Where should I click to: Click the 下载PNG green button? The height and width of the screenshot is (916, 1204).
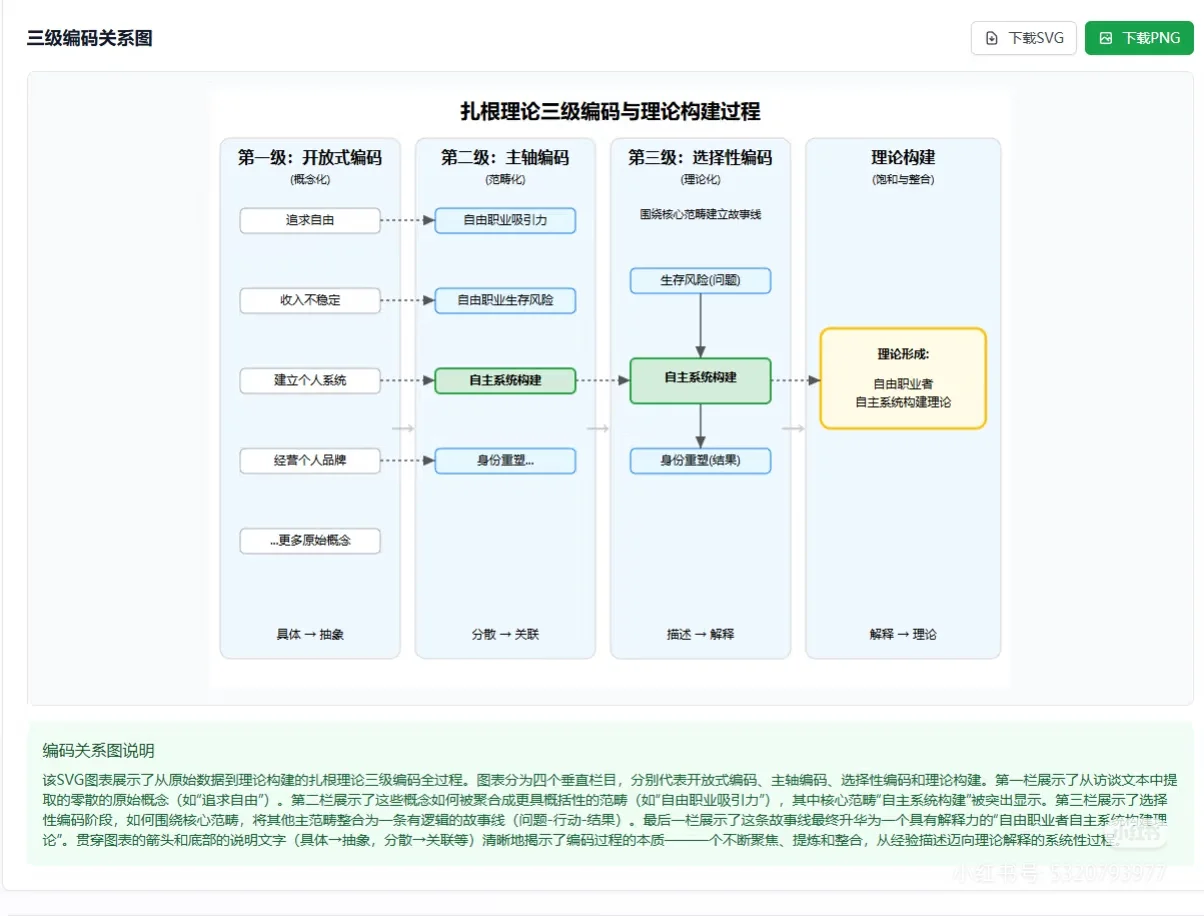(1139, 37)
